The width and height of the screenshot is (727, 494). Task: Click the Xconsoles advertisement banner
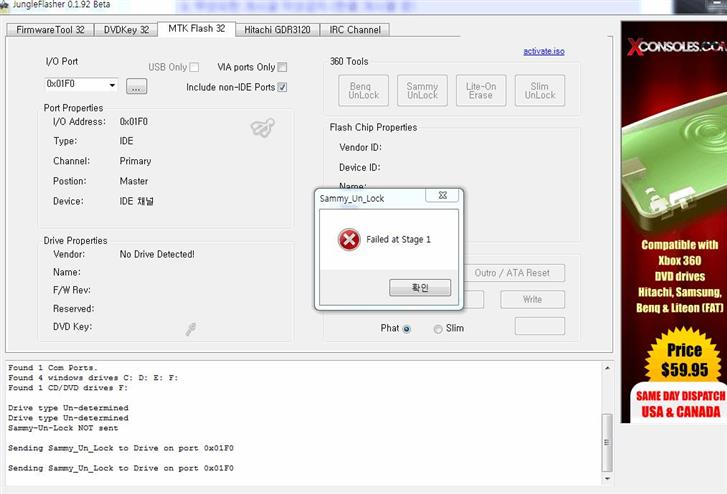(674, 222)
